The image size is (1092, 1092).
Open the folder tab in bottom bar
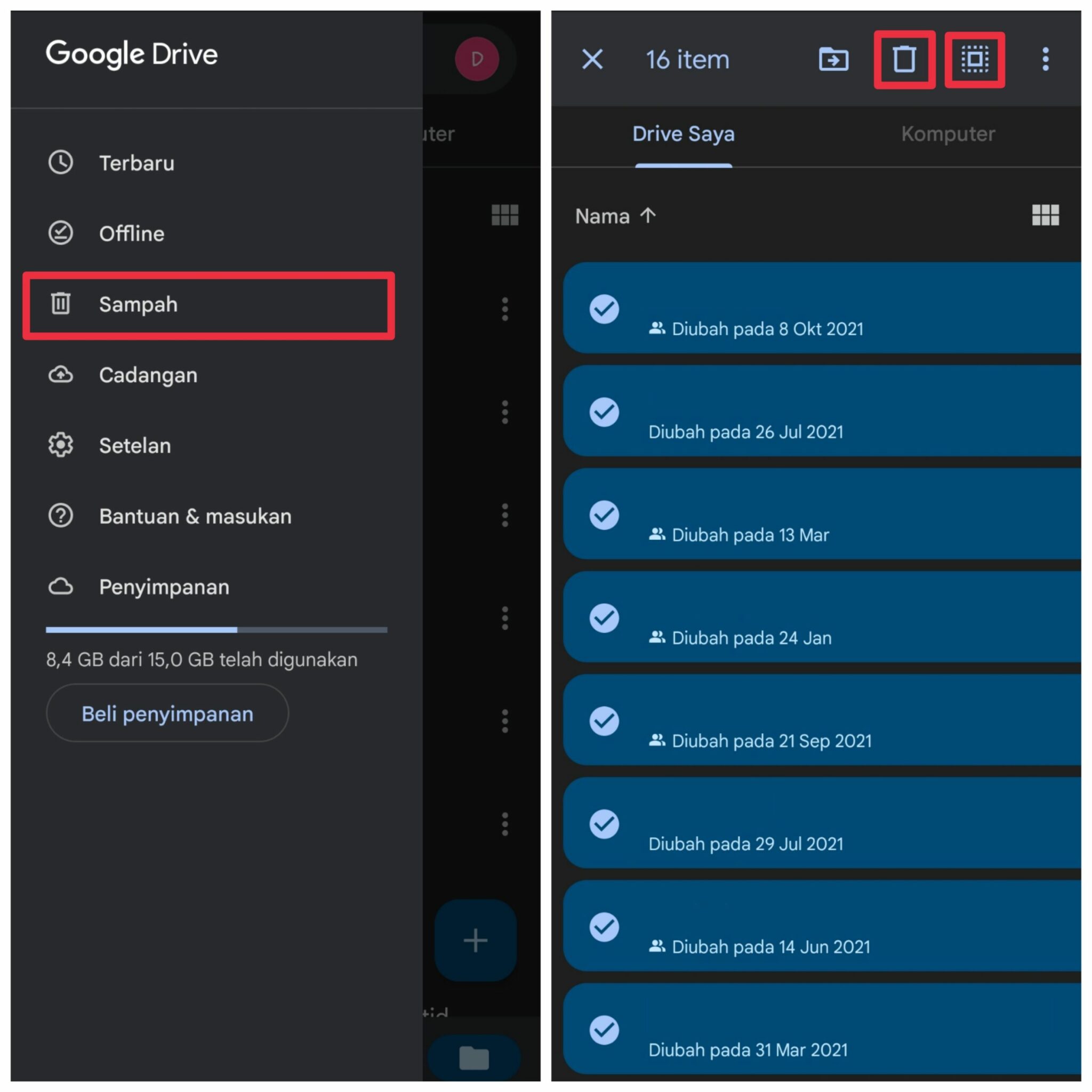[473, 1058]
